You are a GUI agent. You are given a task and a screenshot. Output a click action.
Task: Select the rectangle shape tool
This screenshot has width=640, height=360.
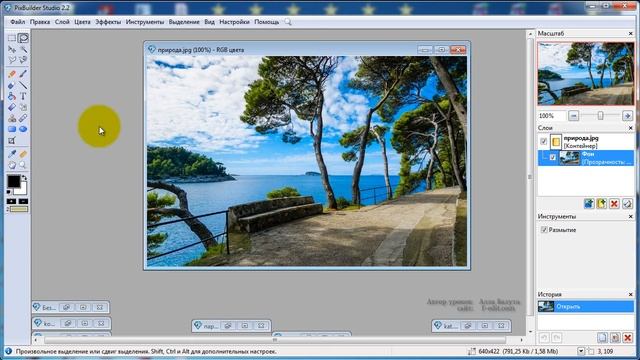[12, 129]
